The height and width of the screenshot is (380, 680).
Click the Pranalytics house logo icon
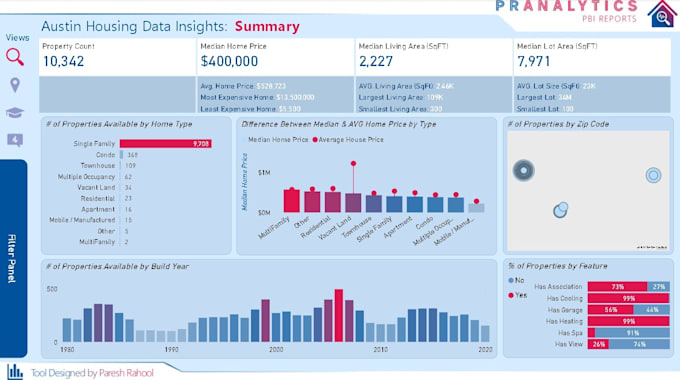(x=662, y=15)
